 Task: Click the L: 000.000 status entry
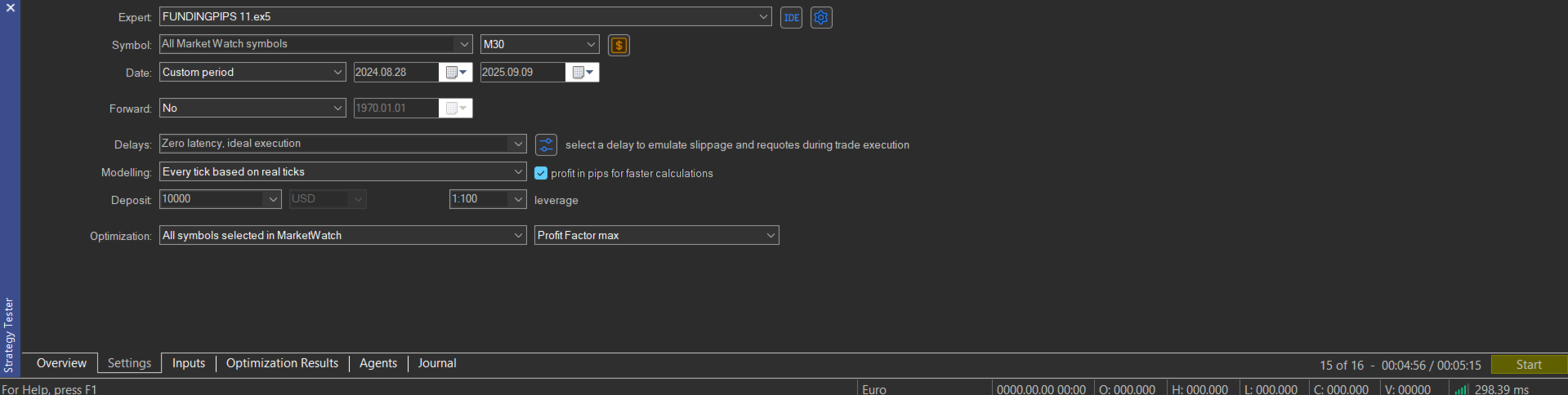click(1271, 390)
